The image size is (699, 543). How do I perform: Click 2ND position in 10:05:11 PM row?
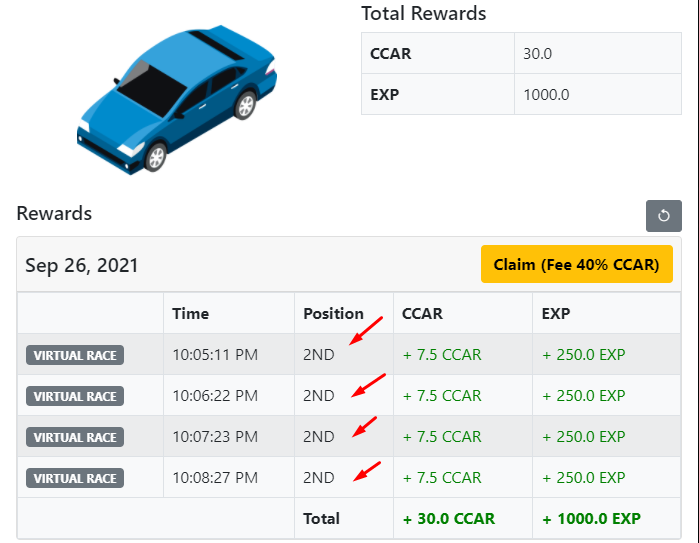(x=319, y=355)
